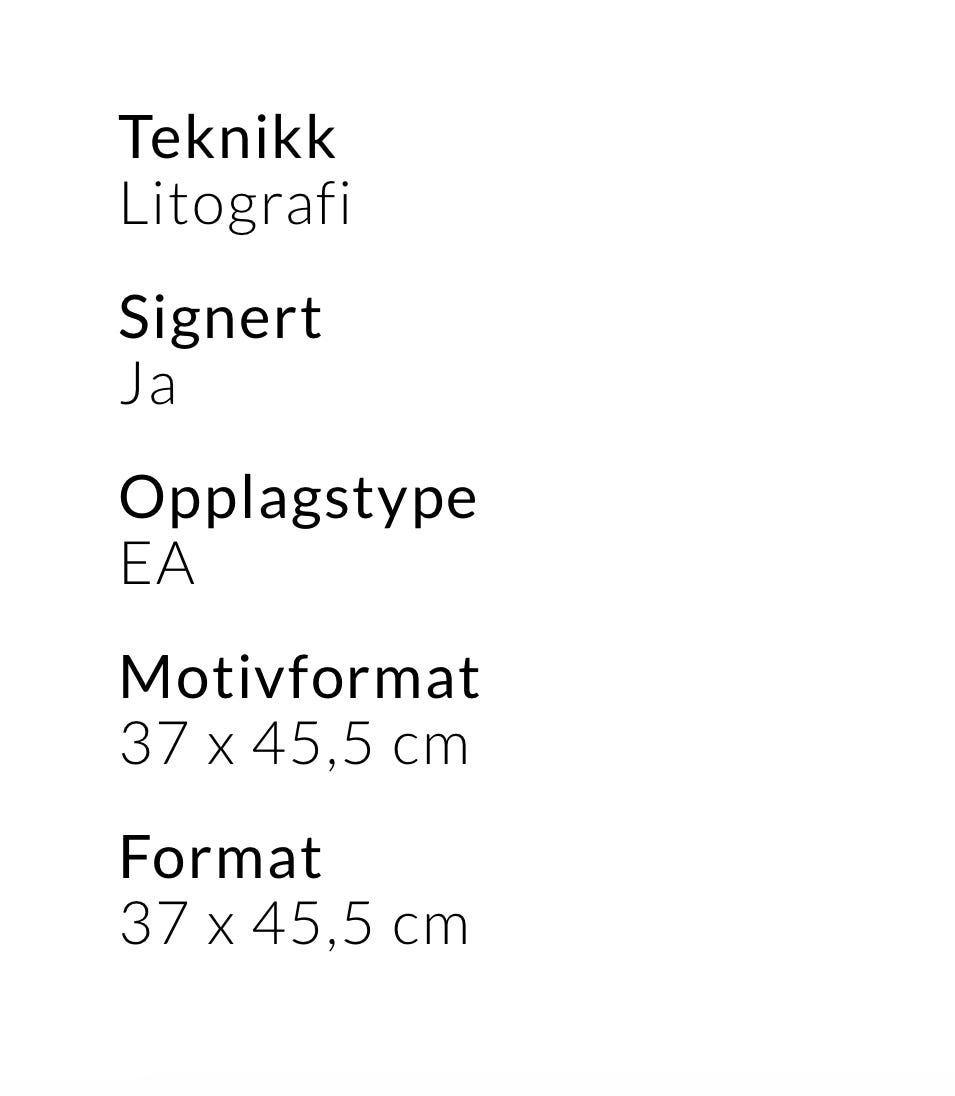This screenshot has height=1096, width=955.
Task: Click the number 37 under Motivformat
Action: coord(150,744)
